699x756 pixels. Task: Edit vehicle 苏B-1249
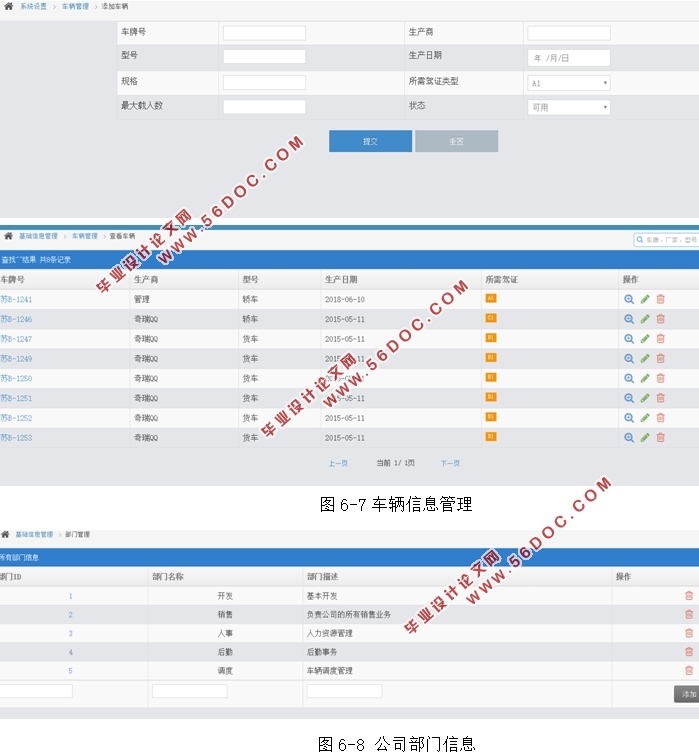(645, 359)
